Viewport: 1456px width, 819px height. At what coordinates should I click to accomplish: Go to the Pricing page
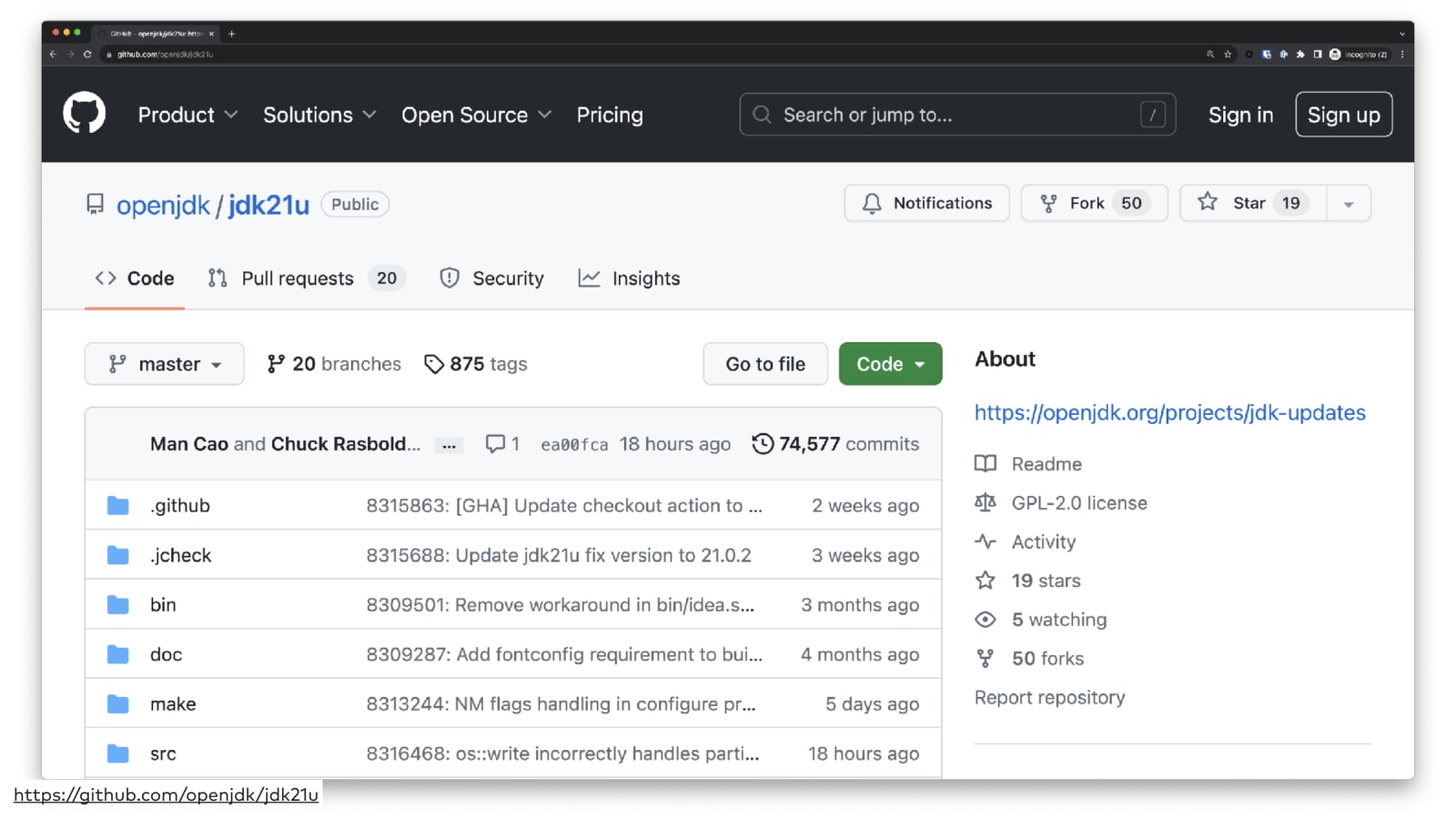tap(610, 115)
